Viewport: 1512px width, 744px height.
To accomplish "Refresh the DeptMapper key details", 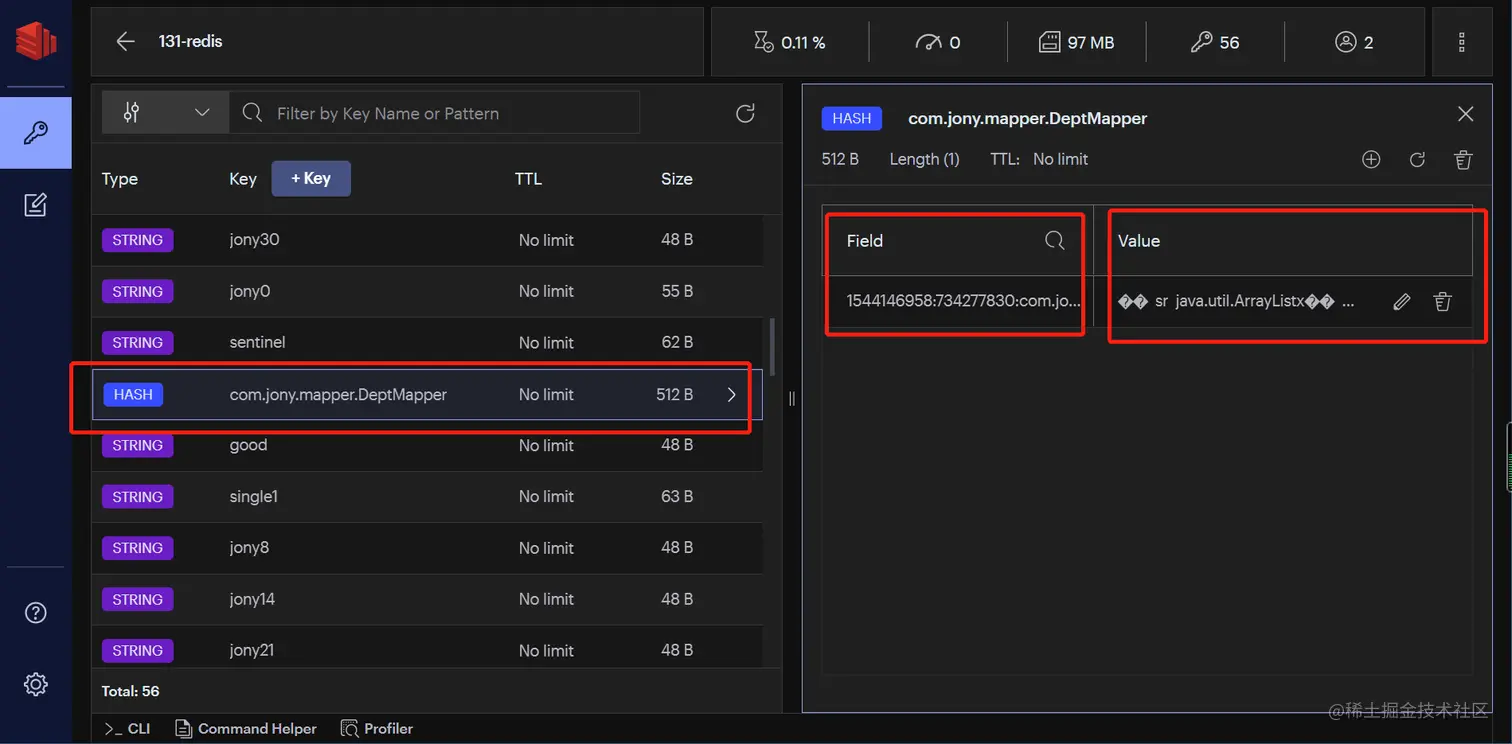I will tap(1417, 160).
